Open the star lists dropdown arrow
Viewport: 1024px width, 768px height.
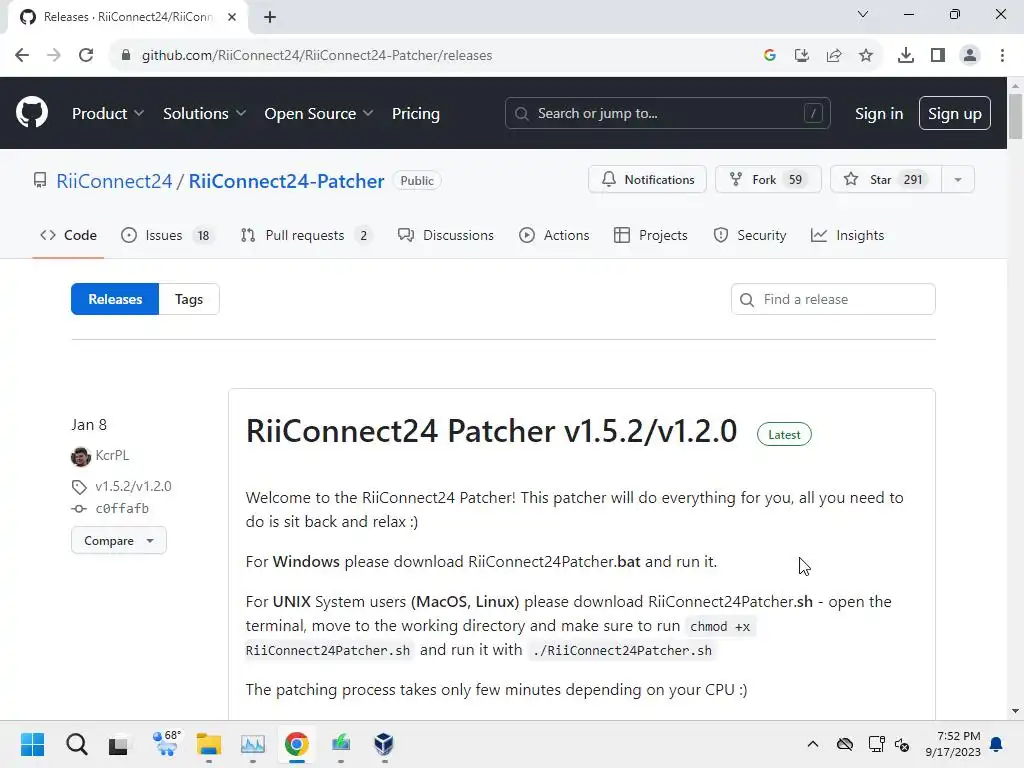click(x=958, y=180)
